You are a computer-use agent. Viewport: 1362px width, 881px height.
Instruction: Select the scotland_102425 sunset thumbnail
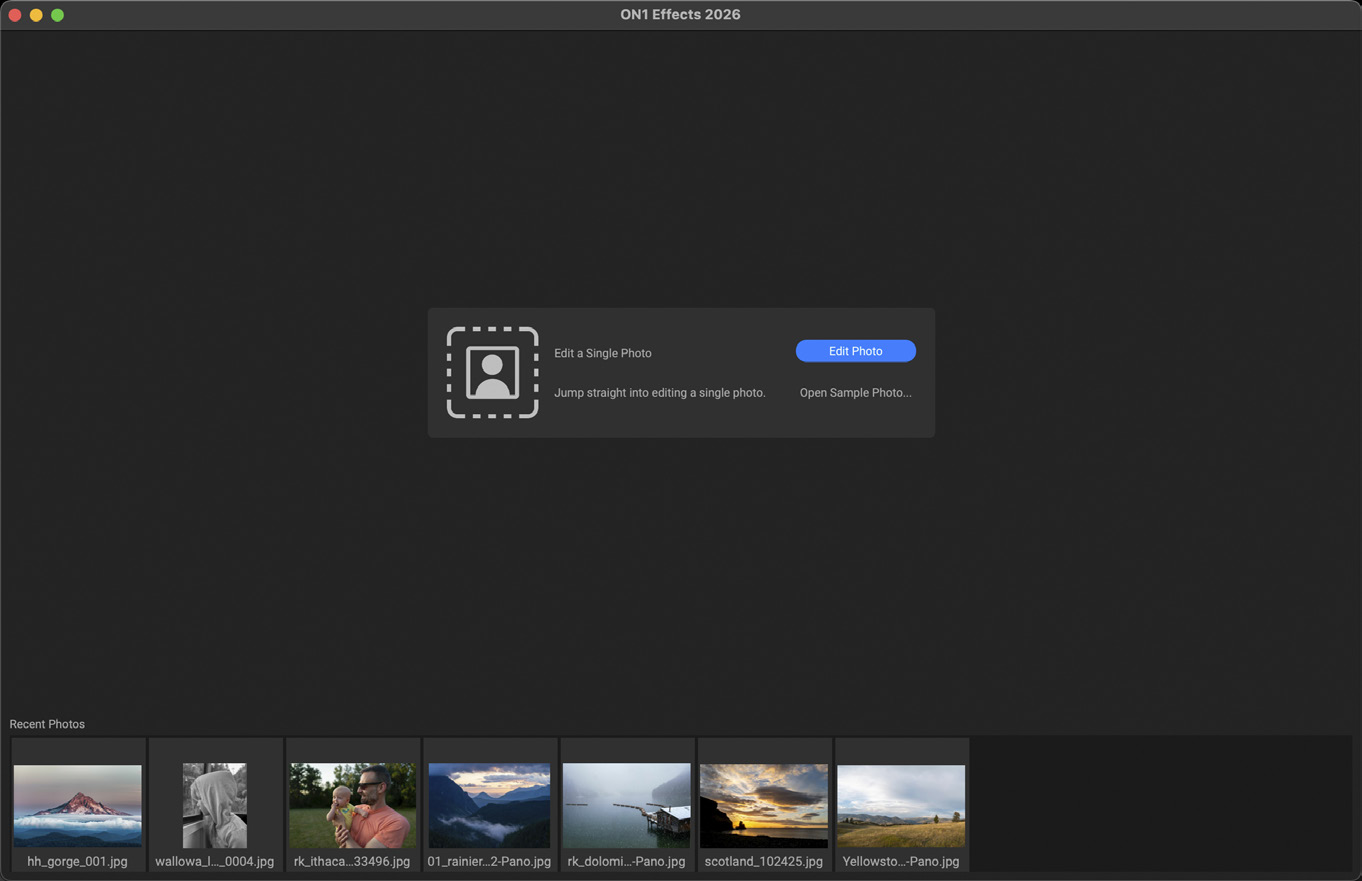click(764, 806)
